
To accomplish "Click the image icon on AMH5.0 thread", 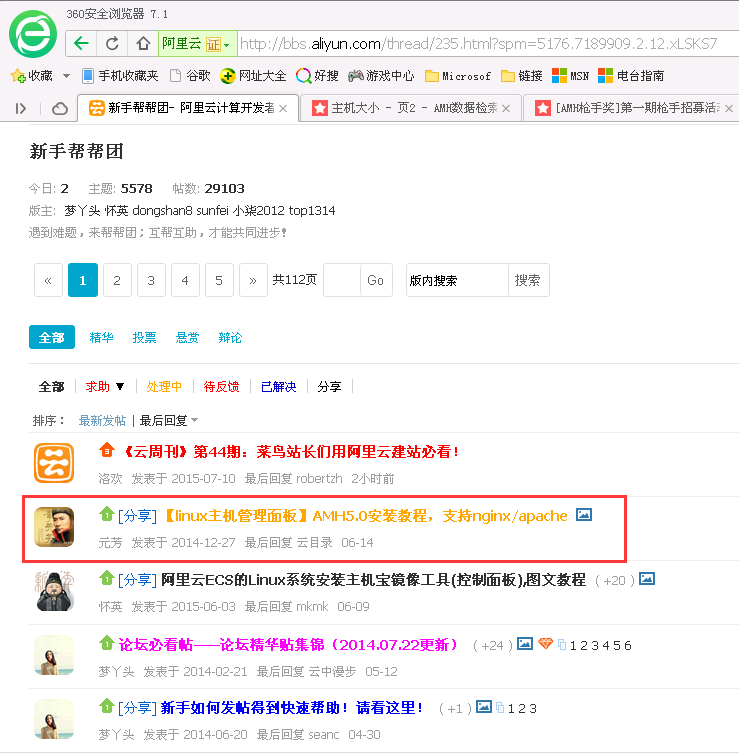I will point(584,515).
